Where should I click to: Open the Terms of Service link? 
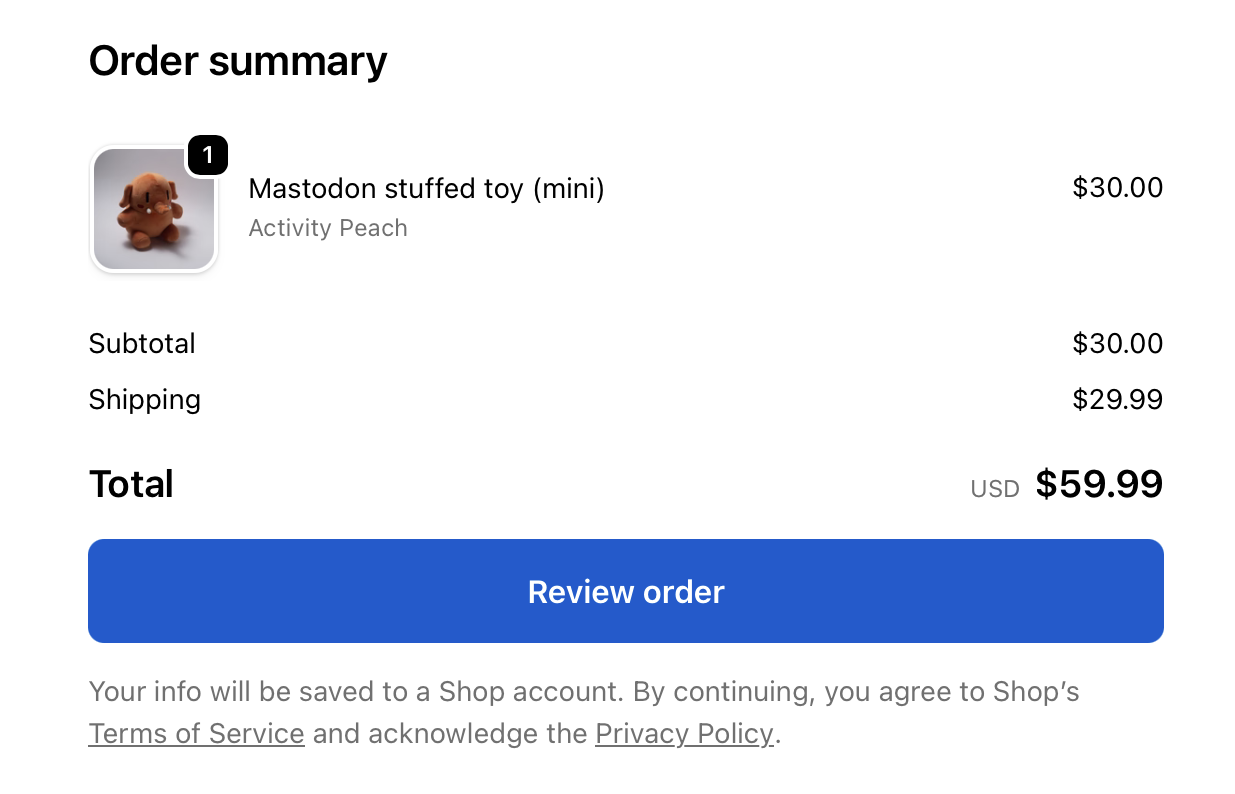tap(196, 734)
